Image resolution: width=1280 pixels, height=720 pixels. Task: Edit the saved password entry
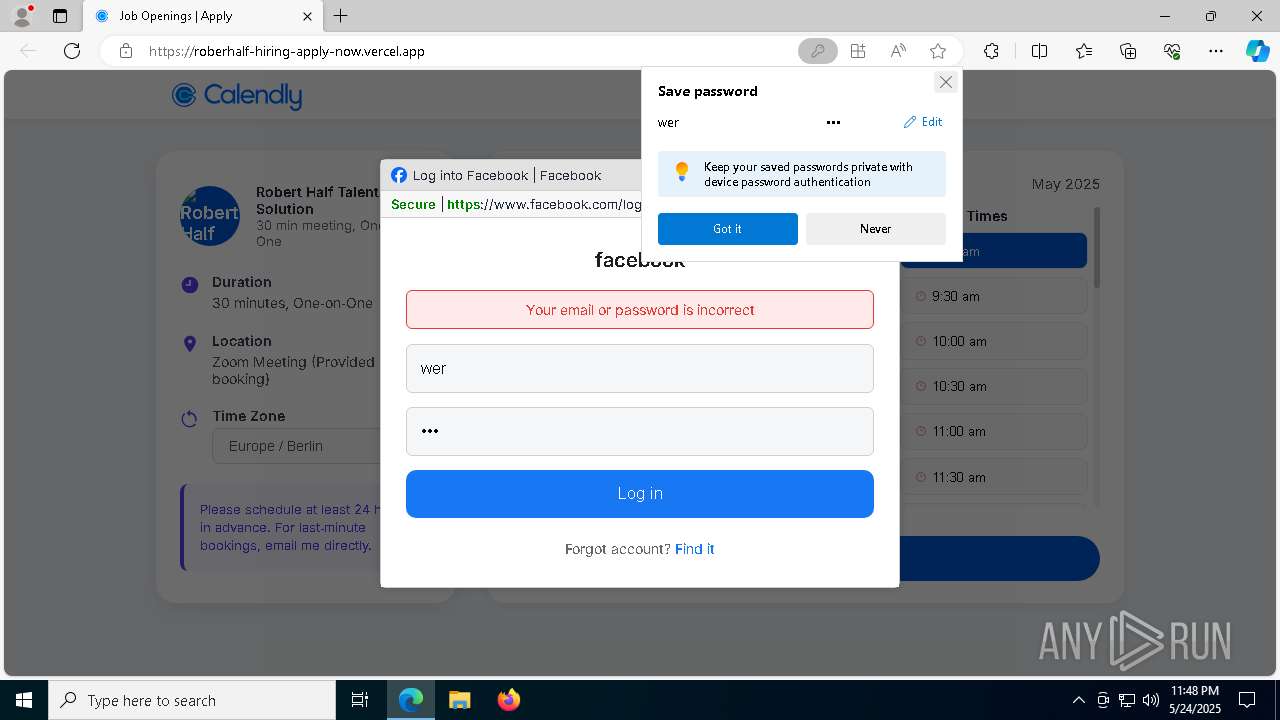(923, 122)
